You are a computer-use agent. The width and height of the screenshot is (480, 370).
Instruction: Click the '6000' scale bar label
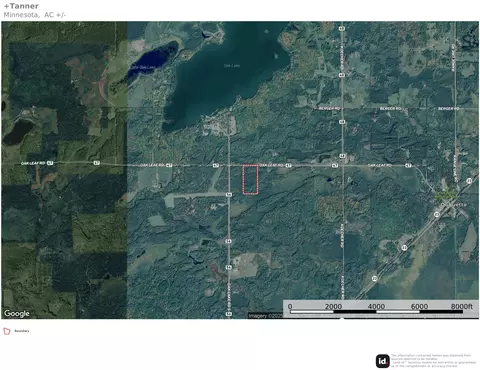(x=419, y=306)
